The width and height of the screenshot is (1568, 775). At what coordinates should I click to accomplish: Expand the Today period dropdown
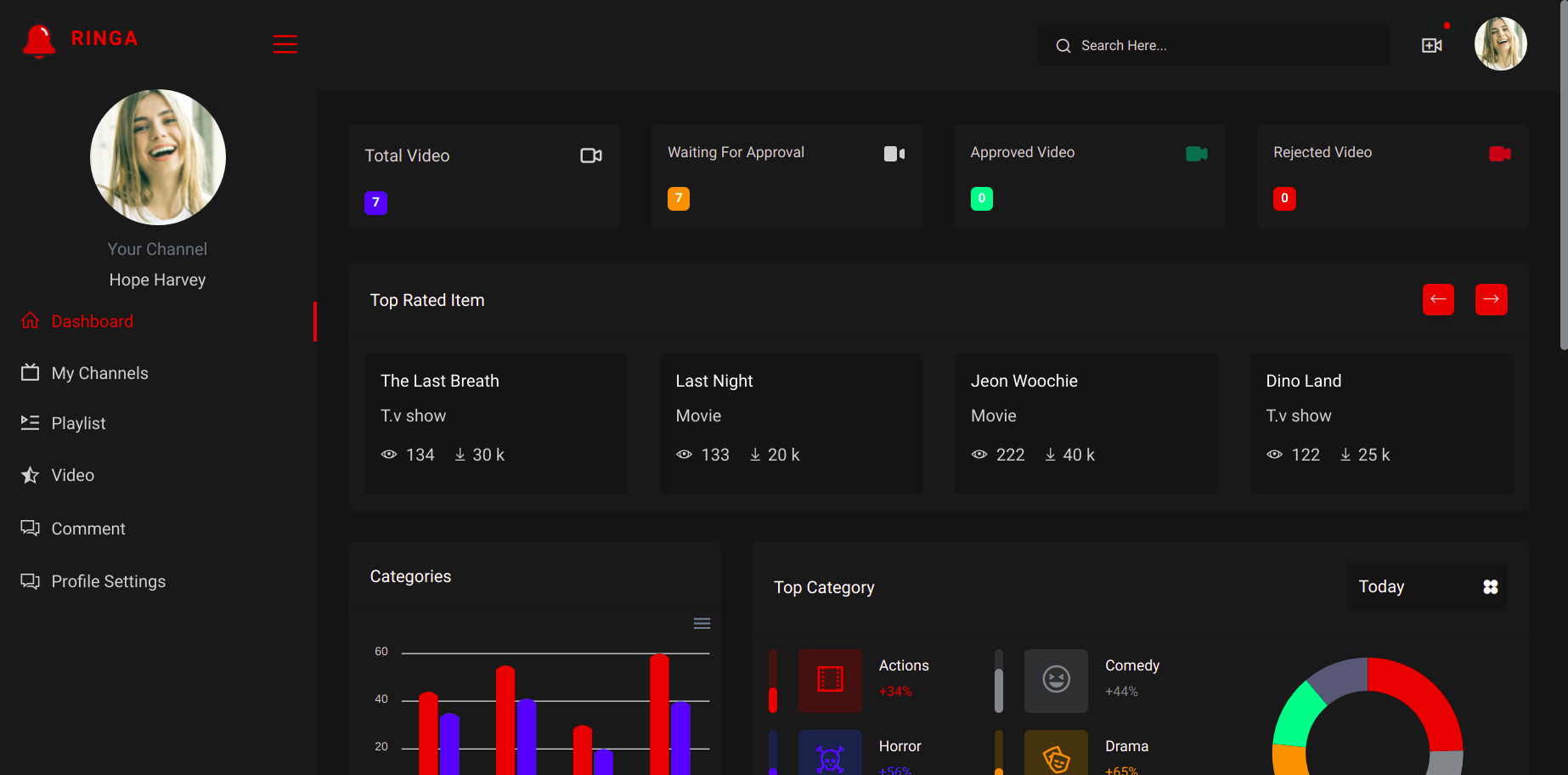click(x=1427, y=586)
